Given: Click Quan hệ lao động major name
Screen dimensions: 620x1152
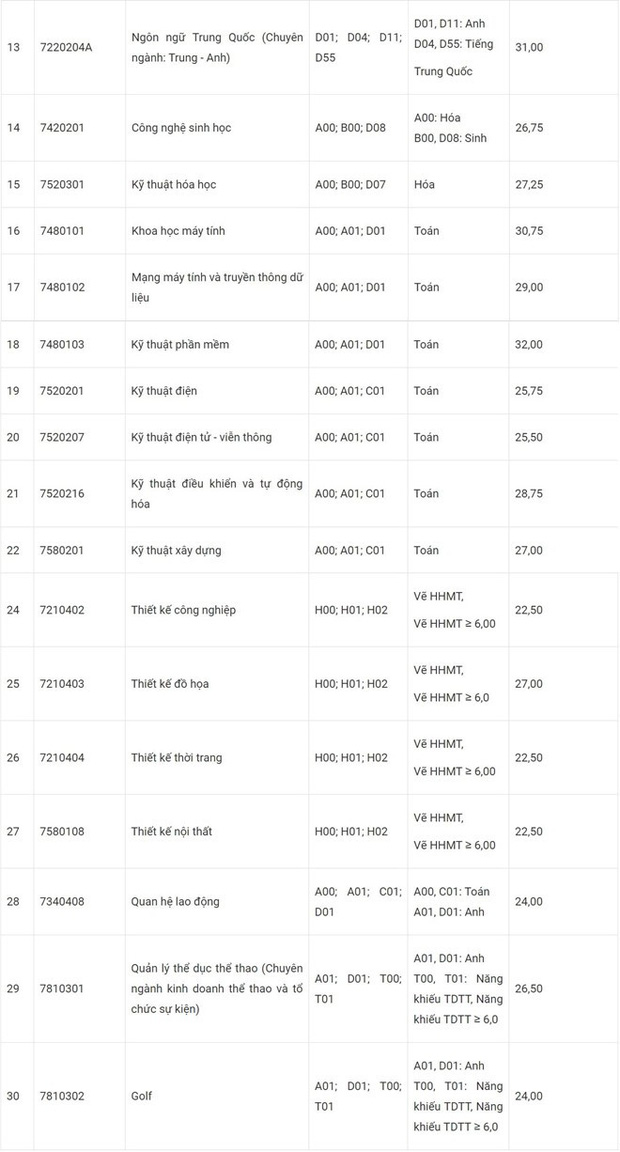Looking at the screenshot, I should (175, 902).
